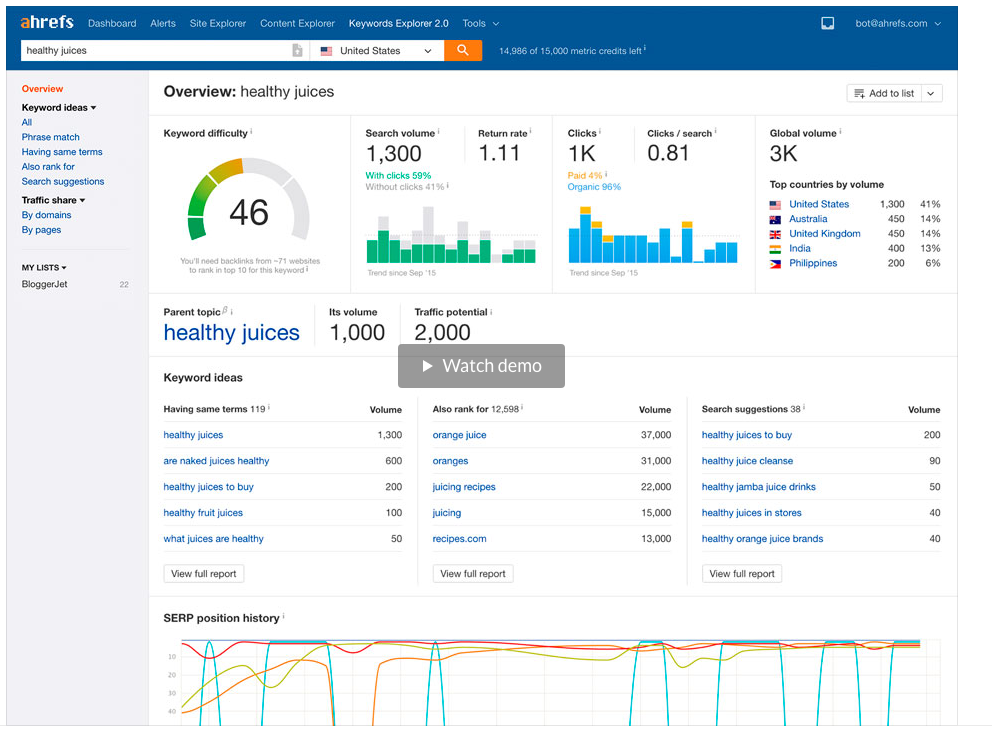
Task: Click the file upload icon in search field
Action: point(297,51)
